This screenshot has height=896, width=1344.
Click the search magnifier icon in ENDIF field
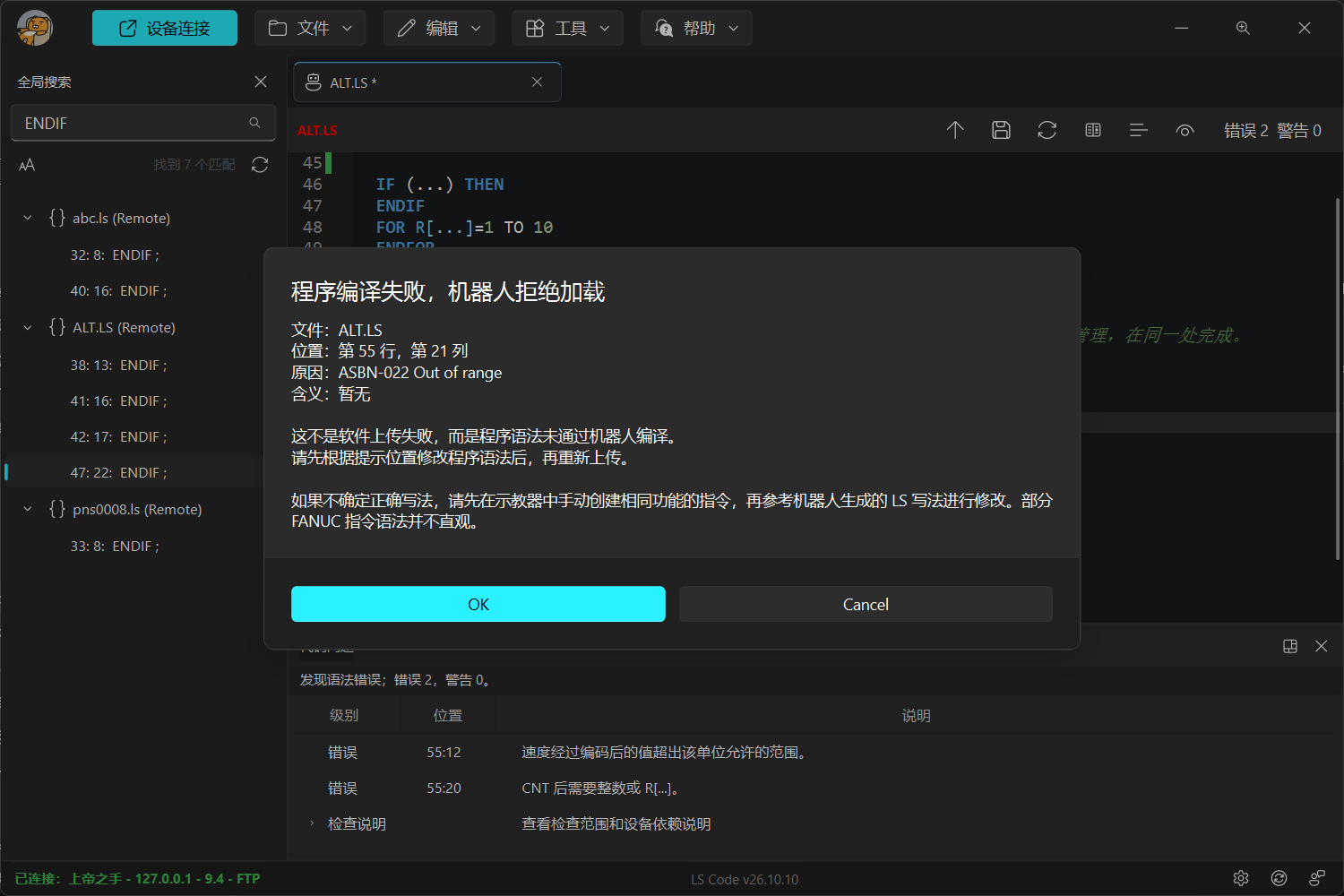pos(254,123)
